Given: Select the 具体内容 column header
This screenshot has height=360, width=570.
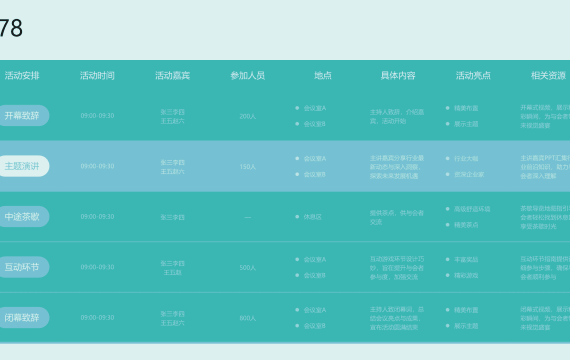Looking at the screenshot, I should (398, 76).
